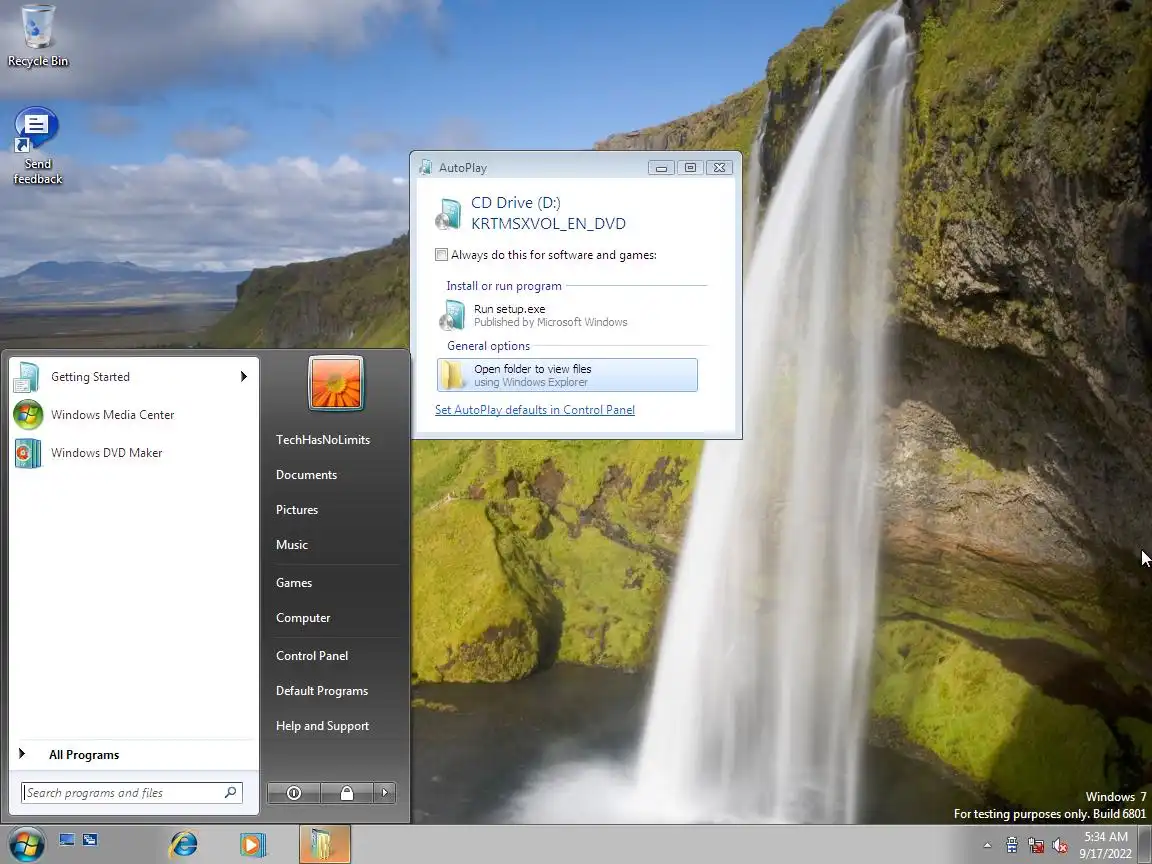Screen dimensions: 1152x864
Task: Click the taskbar clock showing 5:34 AM
Action: [x=1106, y=845]
